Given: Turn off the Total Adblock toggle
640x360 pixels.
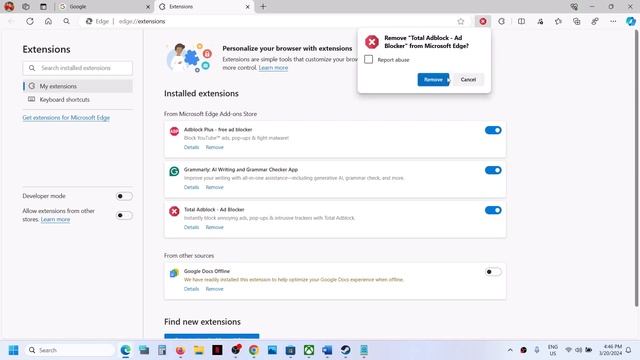Looking at the screenshot, I should click(x=493, y=210).
